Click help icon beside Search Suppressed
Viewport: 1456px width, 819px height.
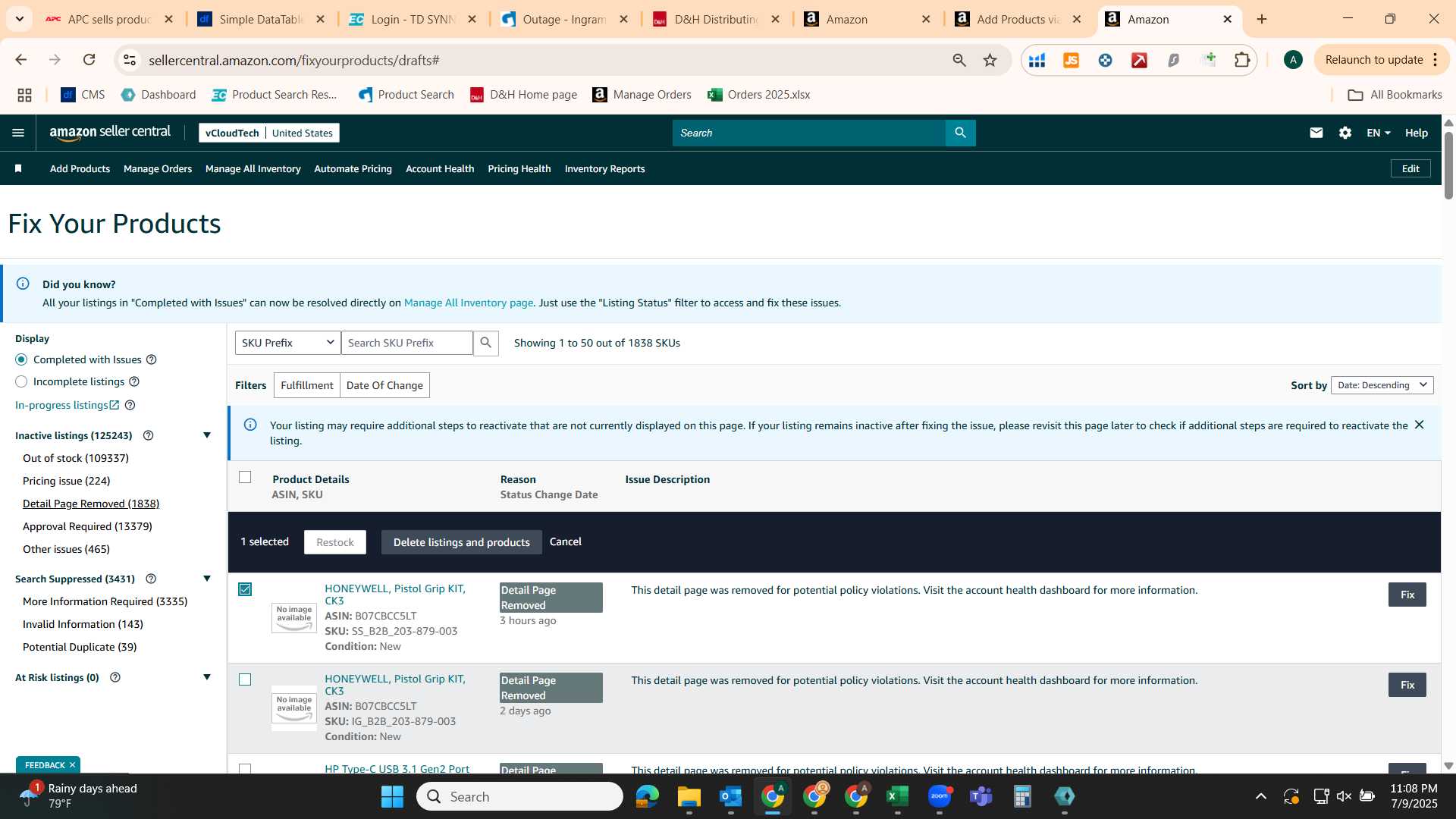tap(151, 579)
